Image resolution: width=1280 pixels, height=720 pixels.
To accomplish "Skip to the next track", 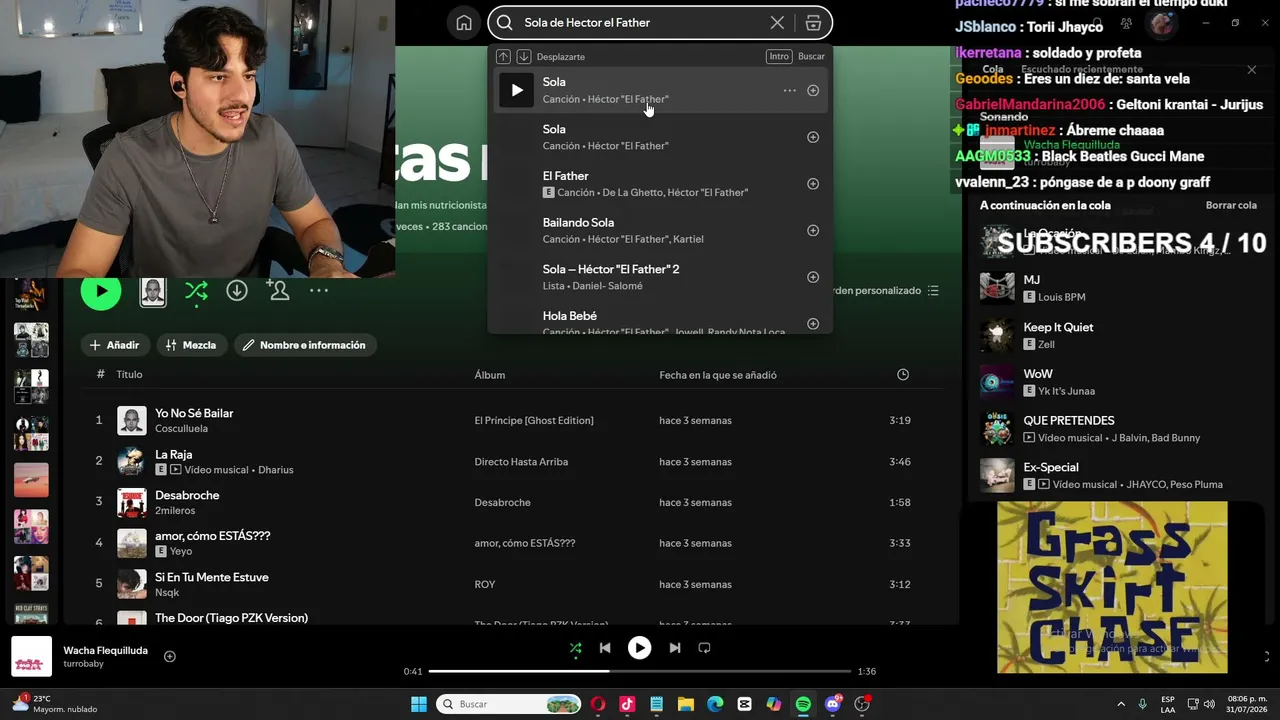I will point(675,648).
